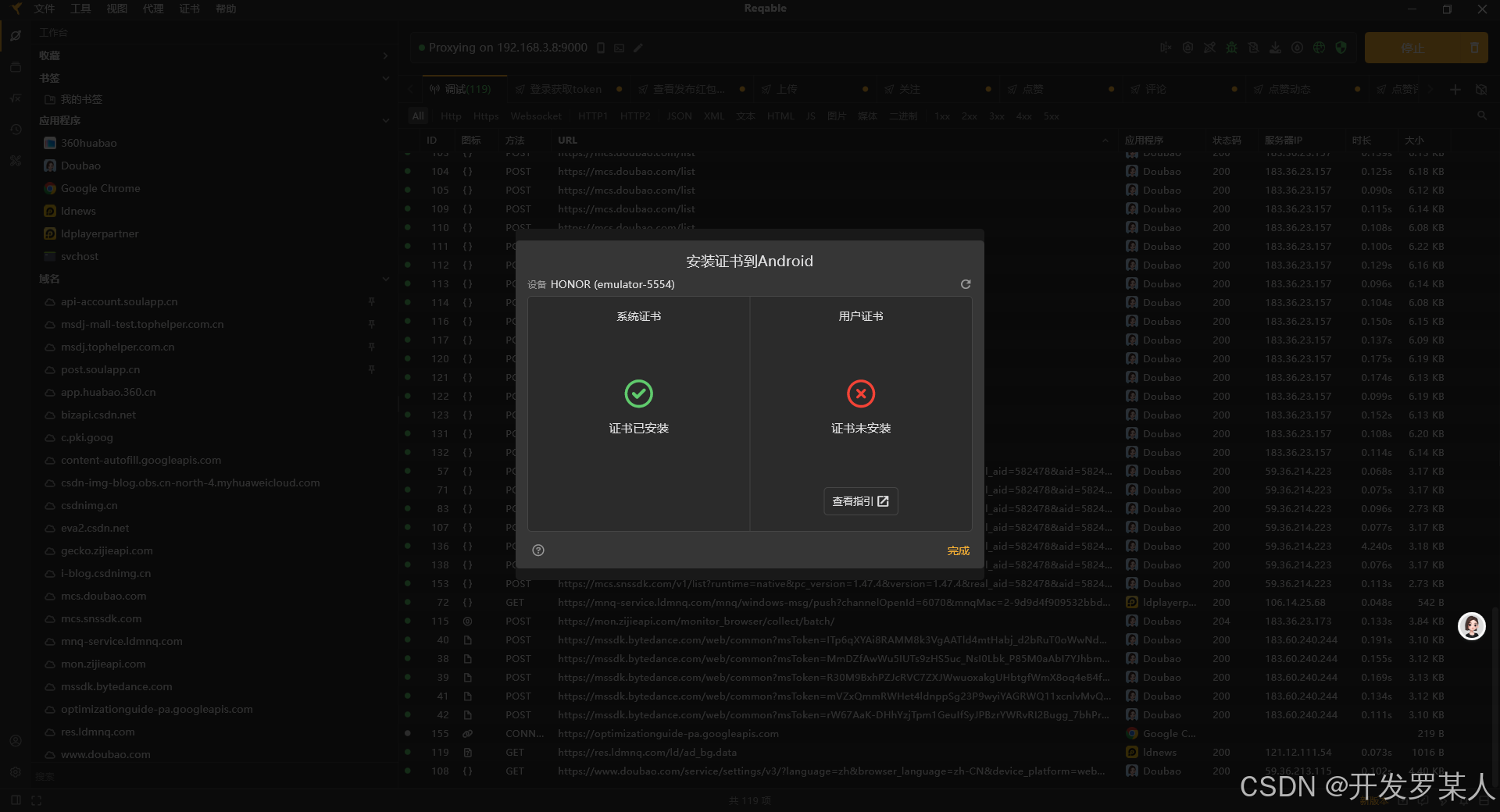The image size is (1500, 812).
Task: Search traffic list with magnifier icon
Action: tap(1481, 116)
